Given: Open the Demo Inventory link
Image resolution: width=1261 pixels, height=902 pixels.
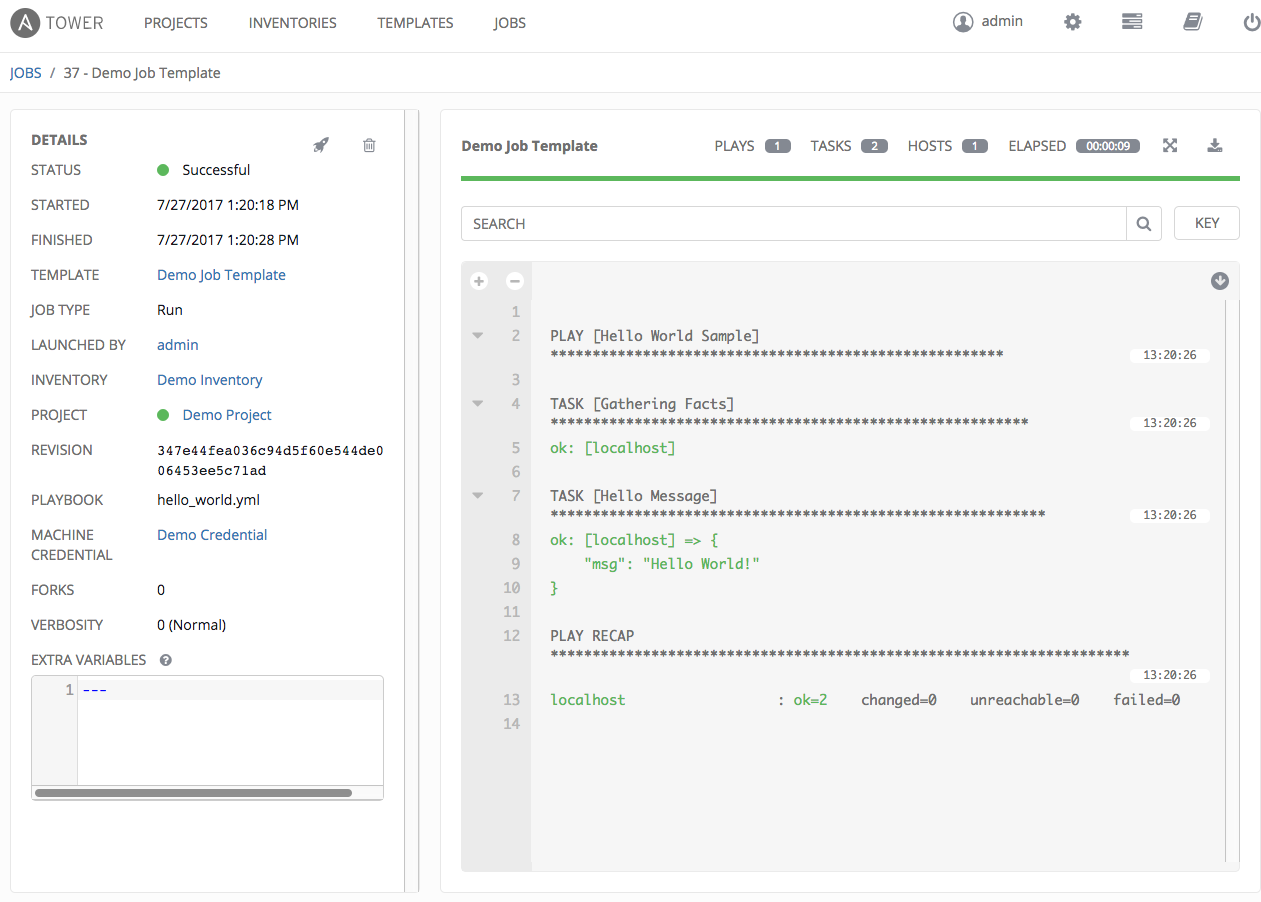Looking at the screenshot, I should point(210,380).
